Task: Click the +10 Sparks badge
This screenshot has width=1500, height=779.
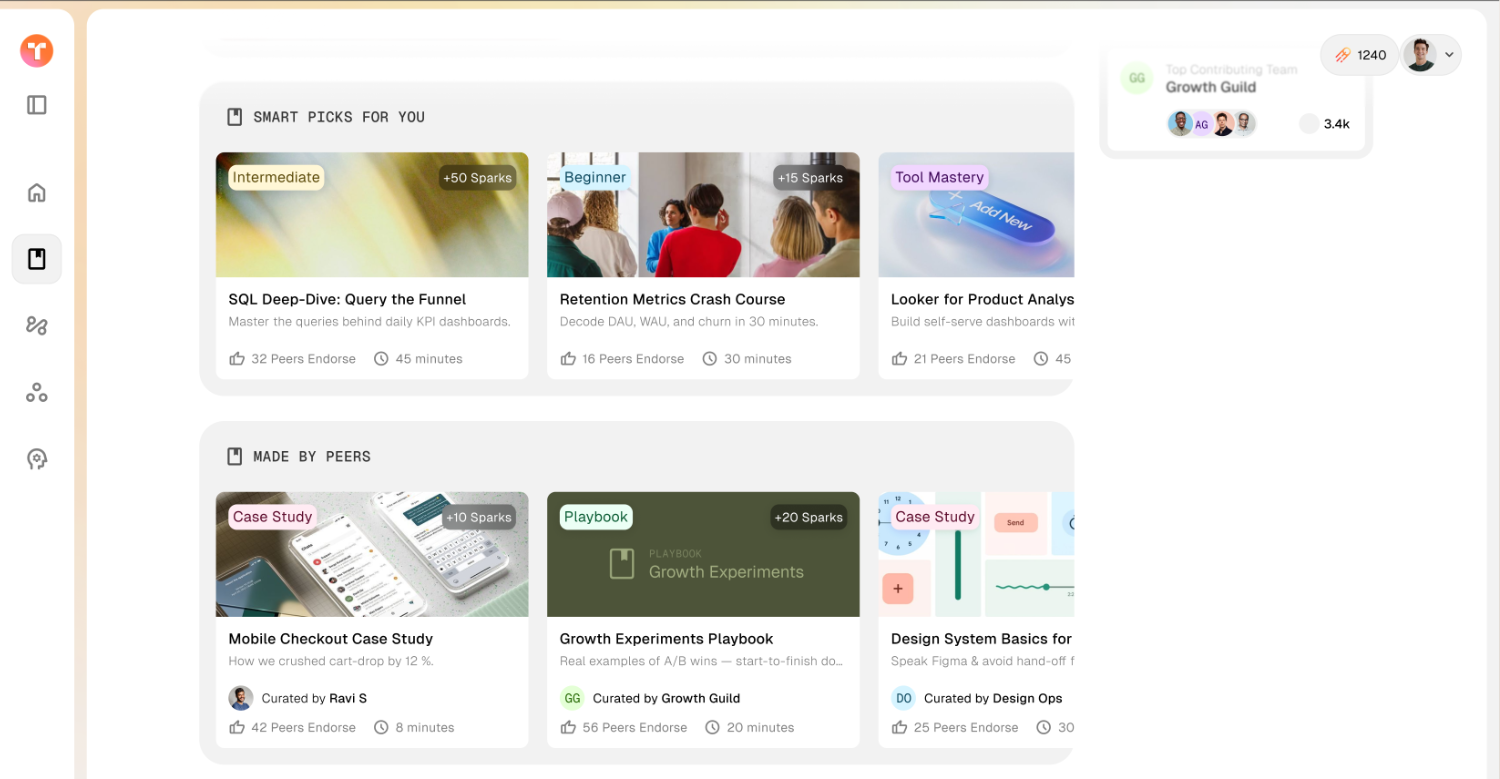Action: point(479,517)
